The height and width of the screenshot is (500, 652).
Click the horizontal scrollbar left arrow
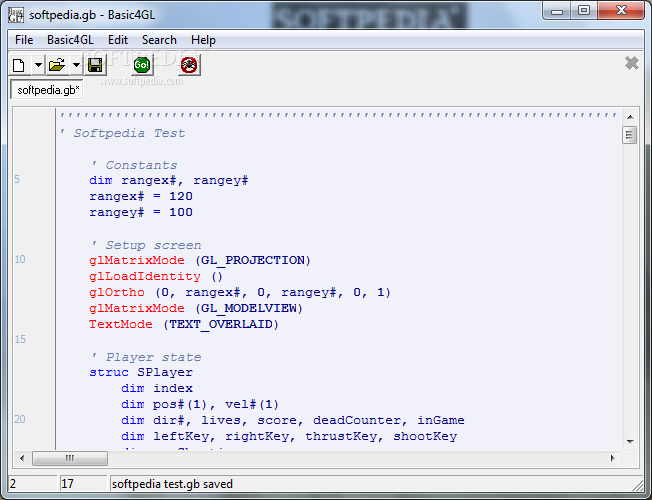[x=22, y=458]
